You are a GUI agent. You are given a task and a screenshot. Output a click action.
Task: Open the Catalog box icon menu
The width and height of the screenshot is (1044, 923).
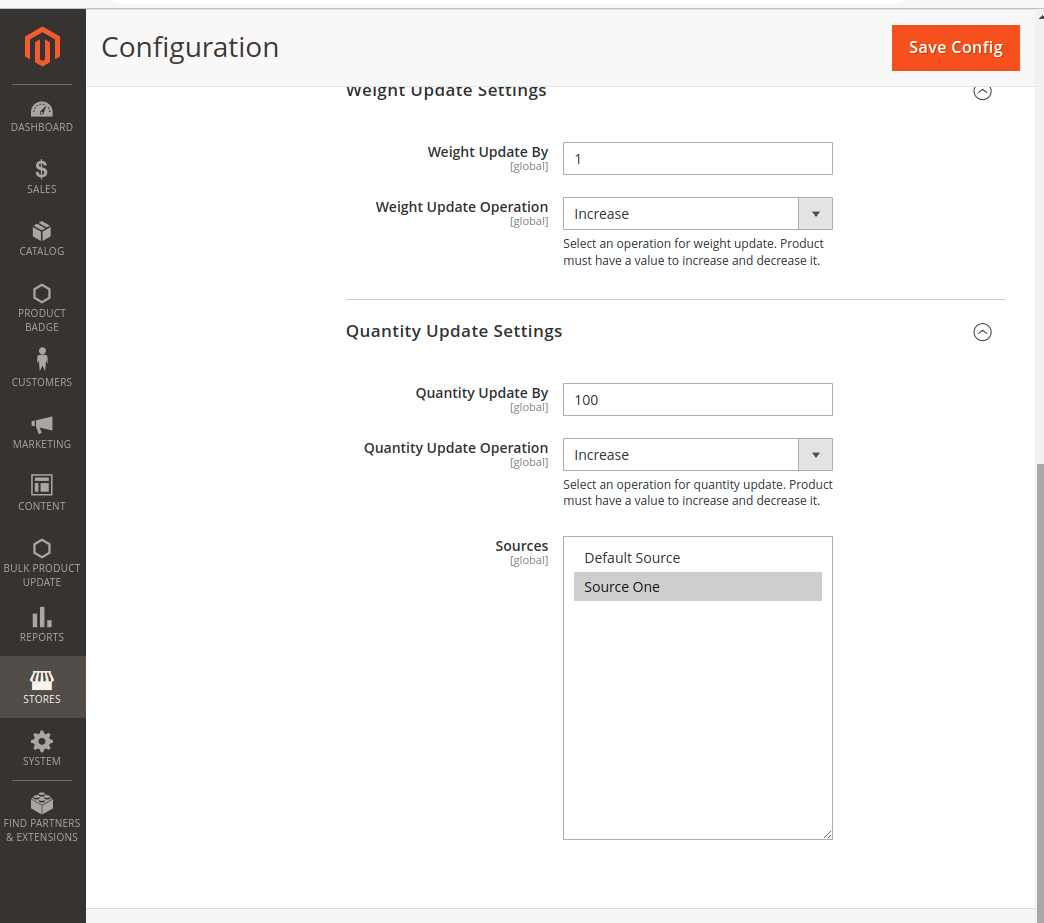point(42,239)
